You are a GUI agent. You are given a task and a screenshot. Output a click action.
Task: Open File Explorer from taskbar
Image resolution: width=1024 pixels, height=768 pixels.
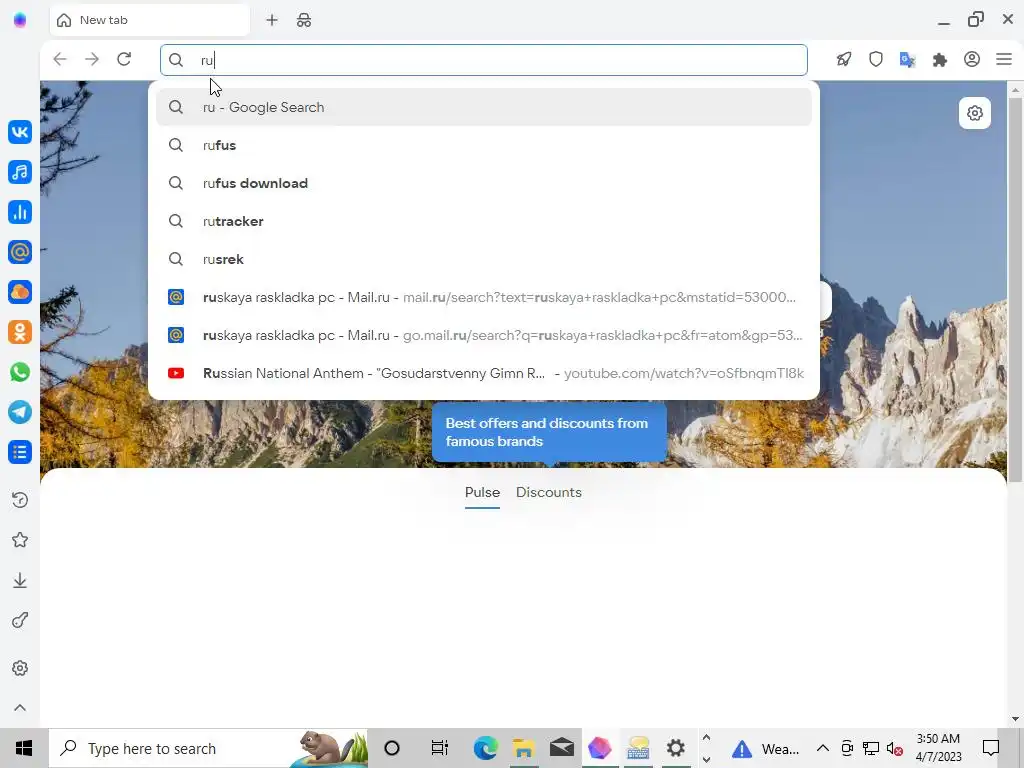[523, 748]
